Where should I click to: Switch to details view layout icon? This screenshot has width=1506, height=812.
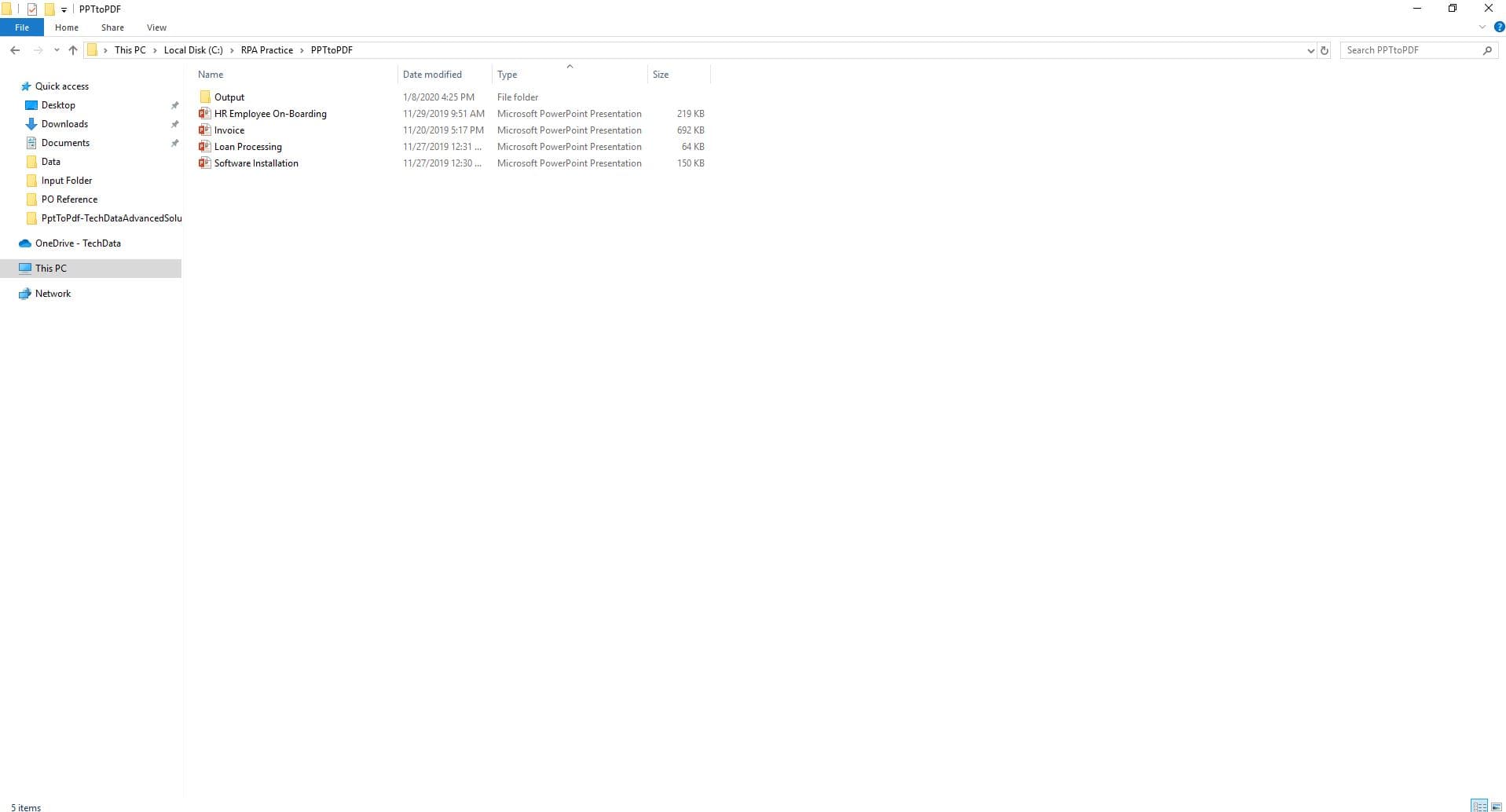pyautogui.click(x=1479, y=807)
